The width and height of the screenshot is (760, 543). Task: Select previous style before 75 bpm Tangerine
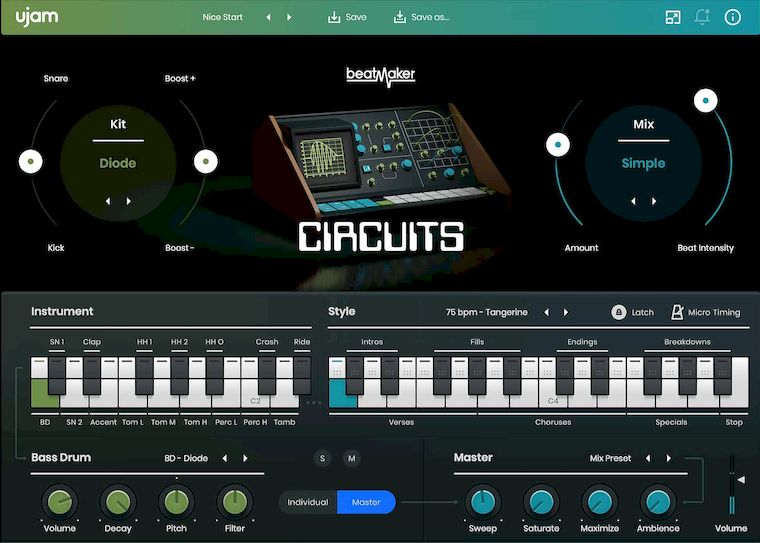click(546, 312)
